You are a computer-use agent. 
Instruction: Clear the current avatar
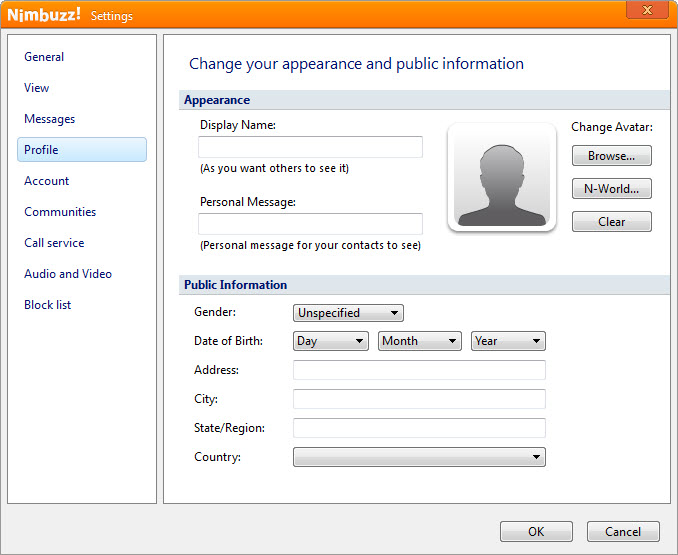pyautogui.click(x=611, y=222)
